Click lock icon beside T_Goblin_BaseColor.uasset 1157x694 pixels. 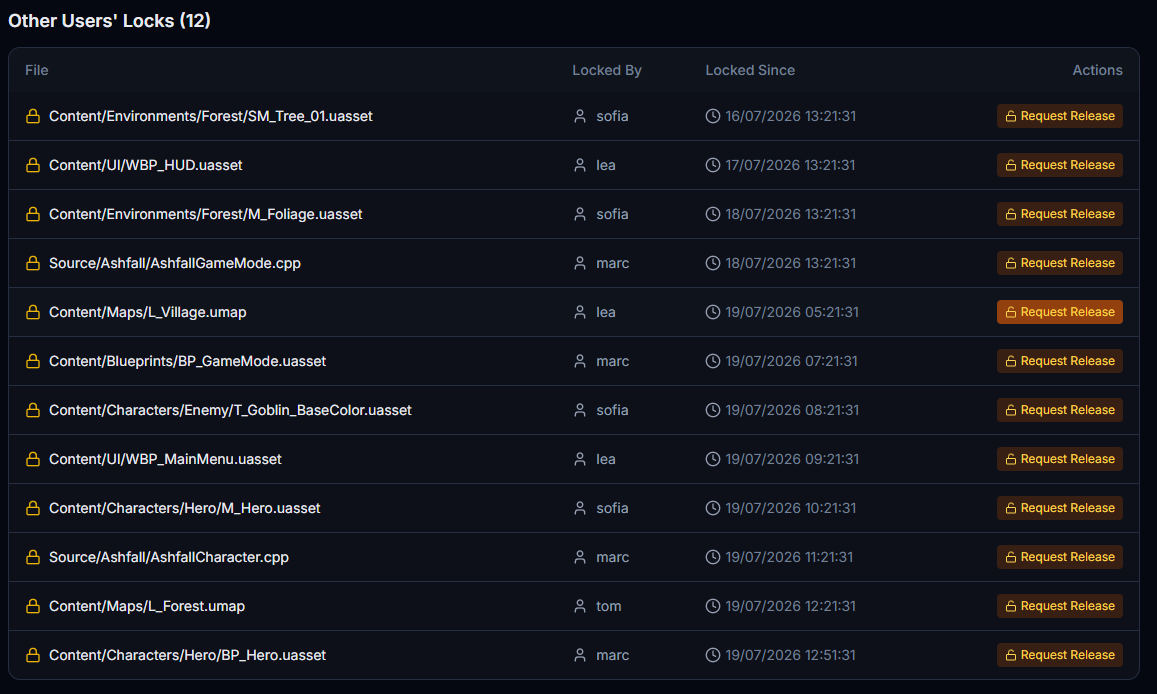32,410
